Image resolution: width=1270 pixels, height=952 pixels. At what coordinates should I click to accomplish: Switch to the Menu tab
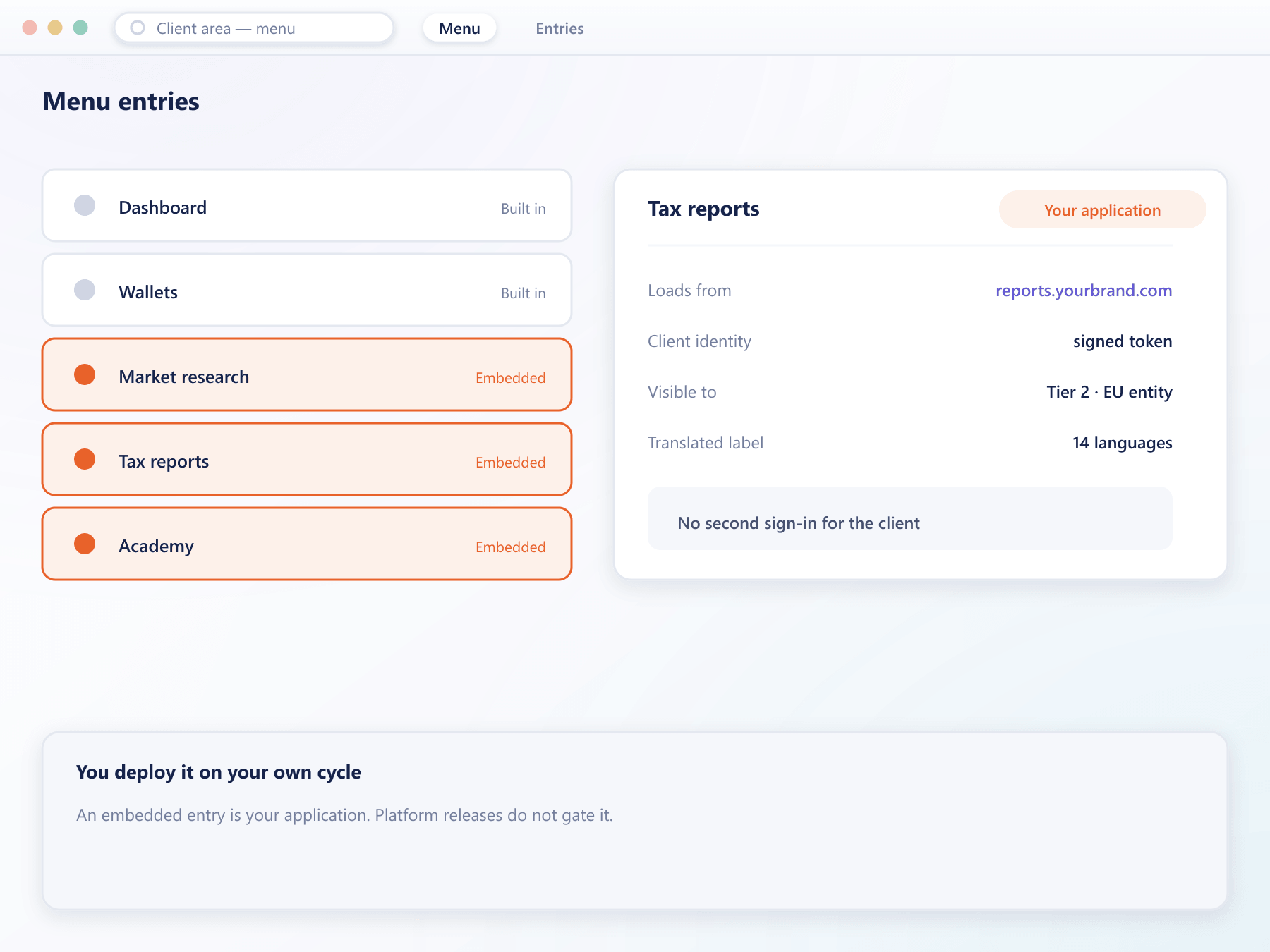(459, 28)
